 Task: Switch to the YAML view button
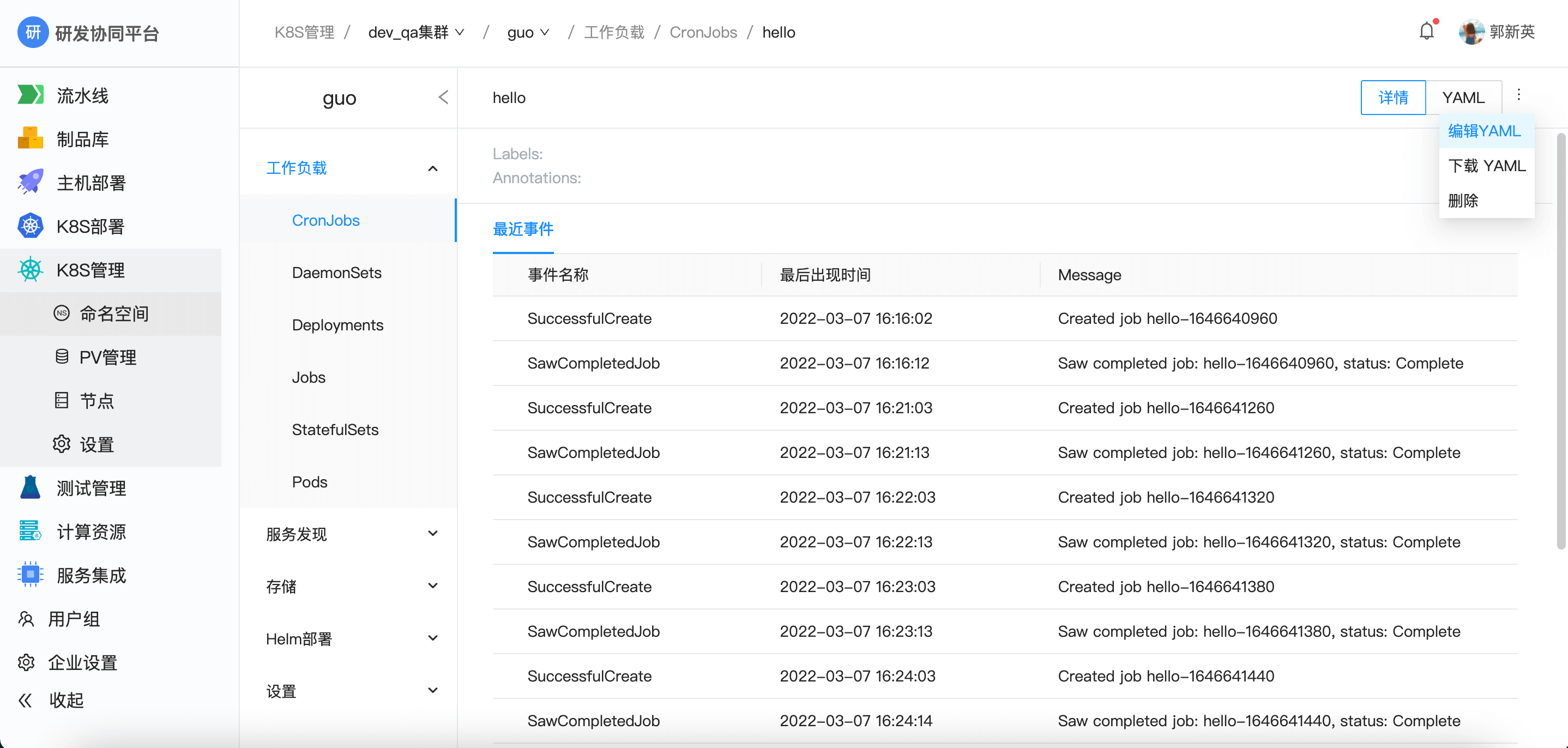pos(1463,98)
